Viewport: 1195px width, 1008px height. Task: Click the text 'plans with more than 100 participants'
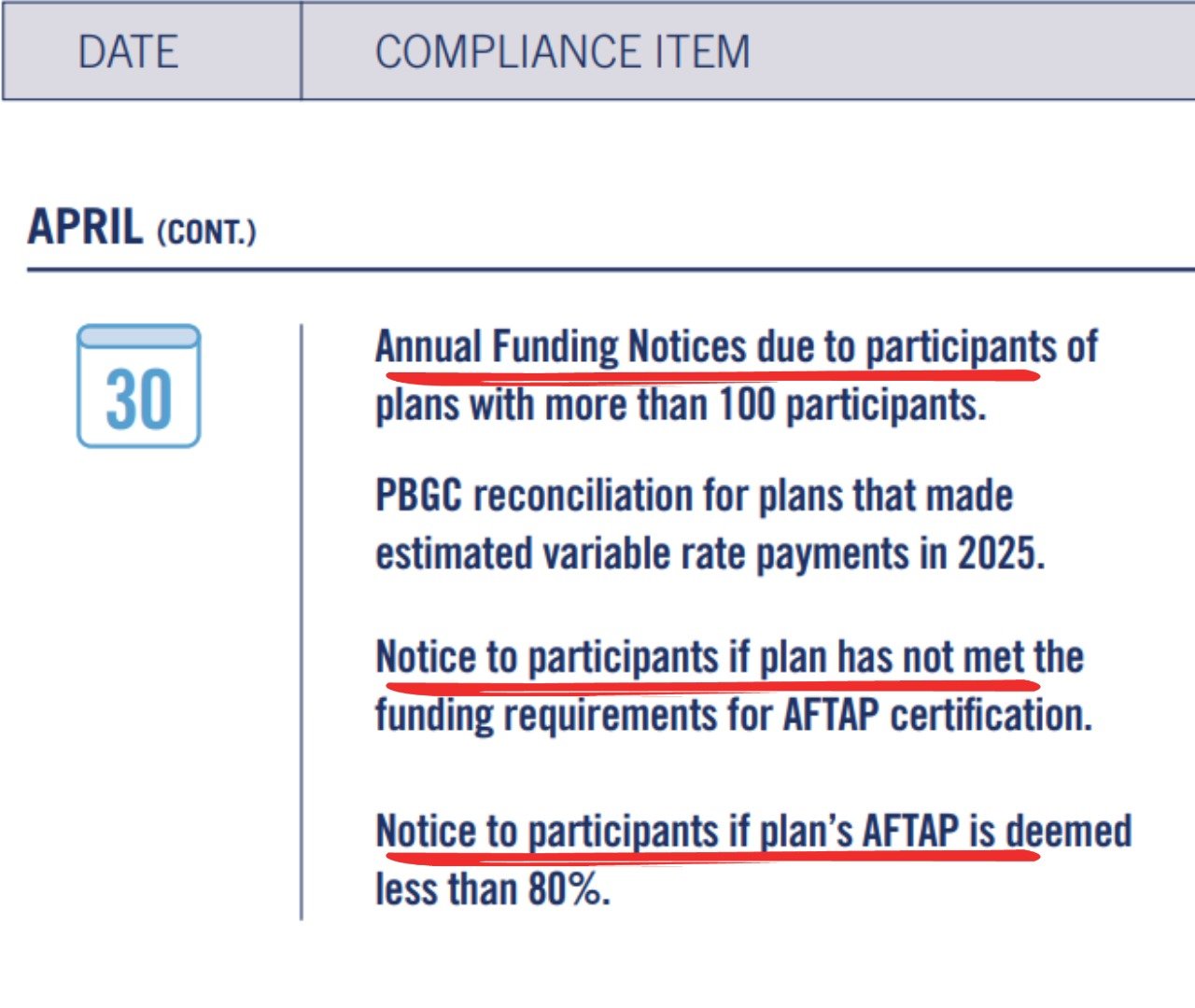[x=681, y=406]
